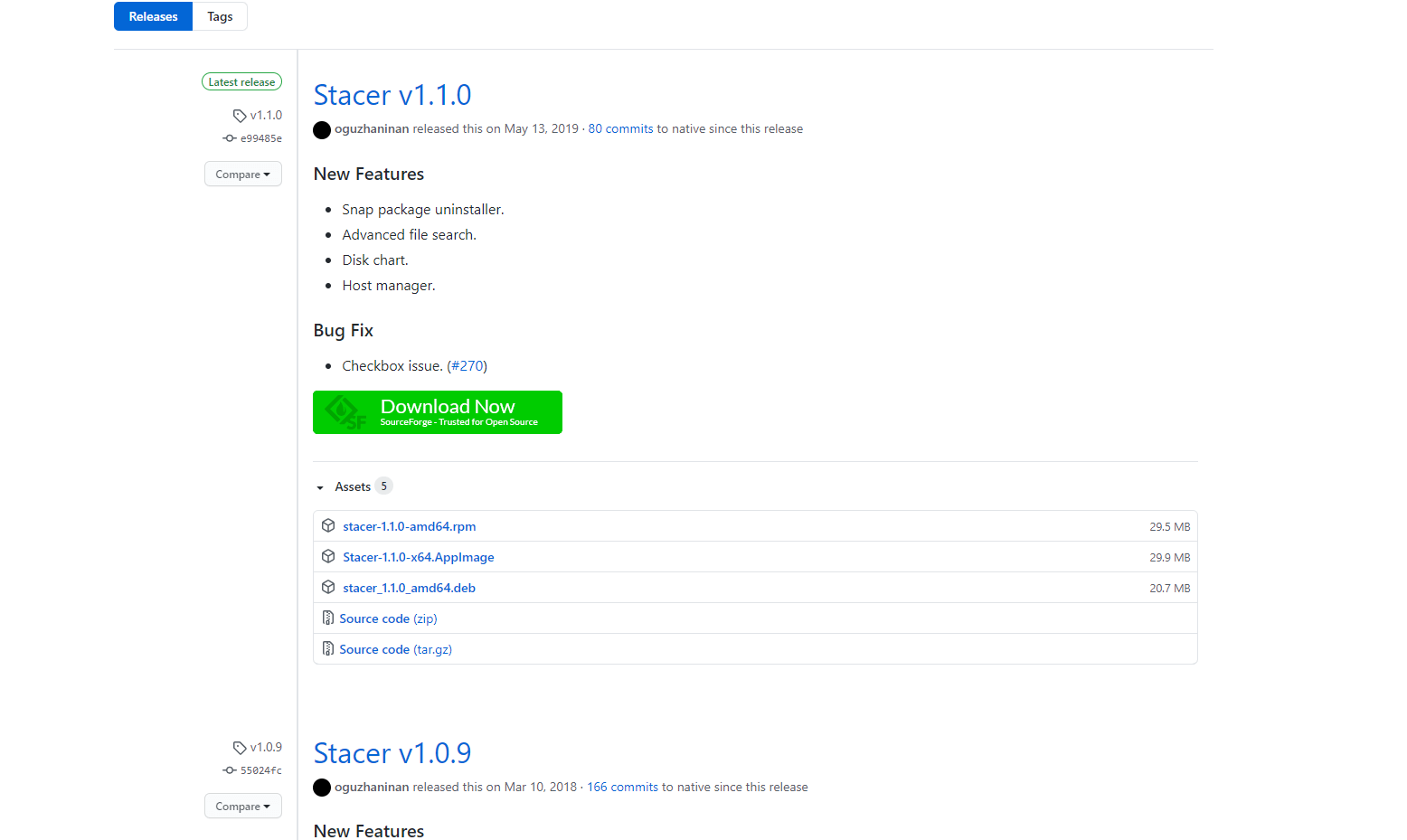Click the 29.9 MB size text
1407x840 pixels.
coord(1169,557)
